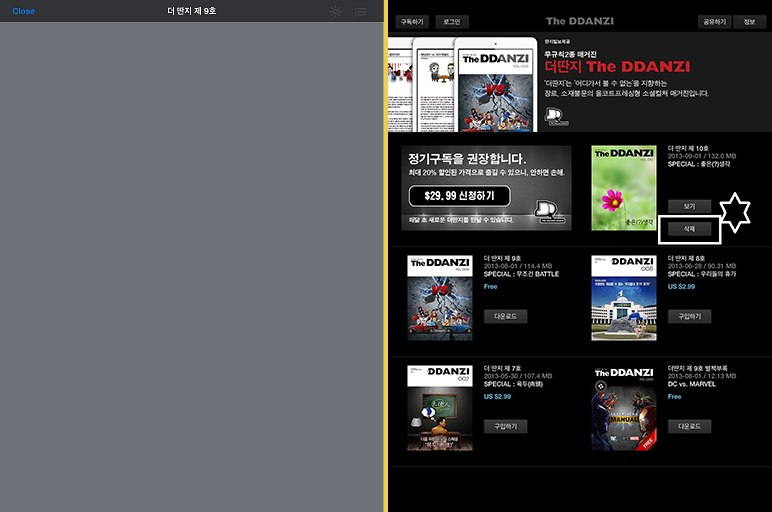Click the '더 딴지 제 7호' issue title

pyautogui.click(x=502, y=368)
